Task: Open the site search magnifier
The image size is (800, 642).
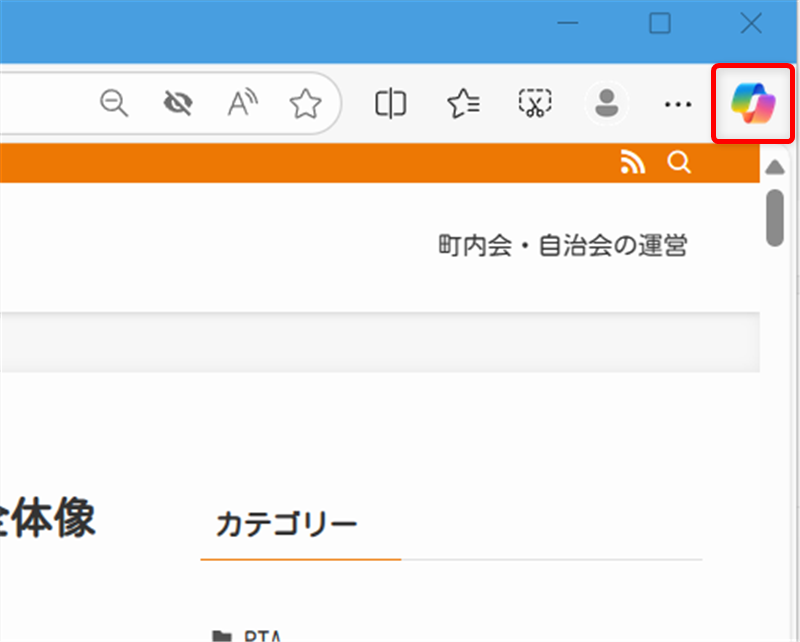Action: [x=679, y=162]
